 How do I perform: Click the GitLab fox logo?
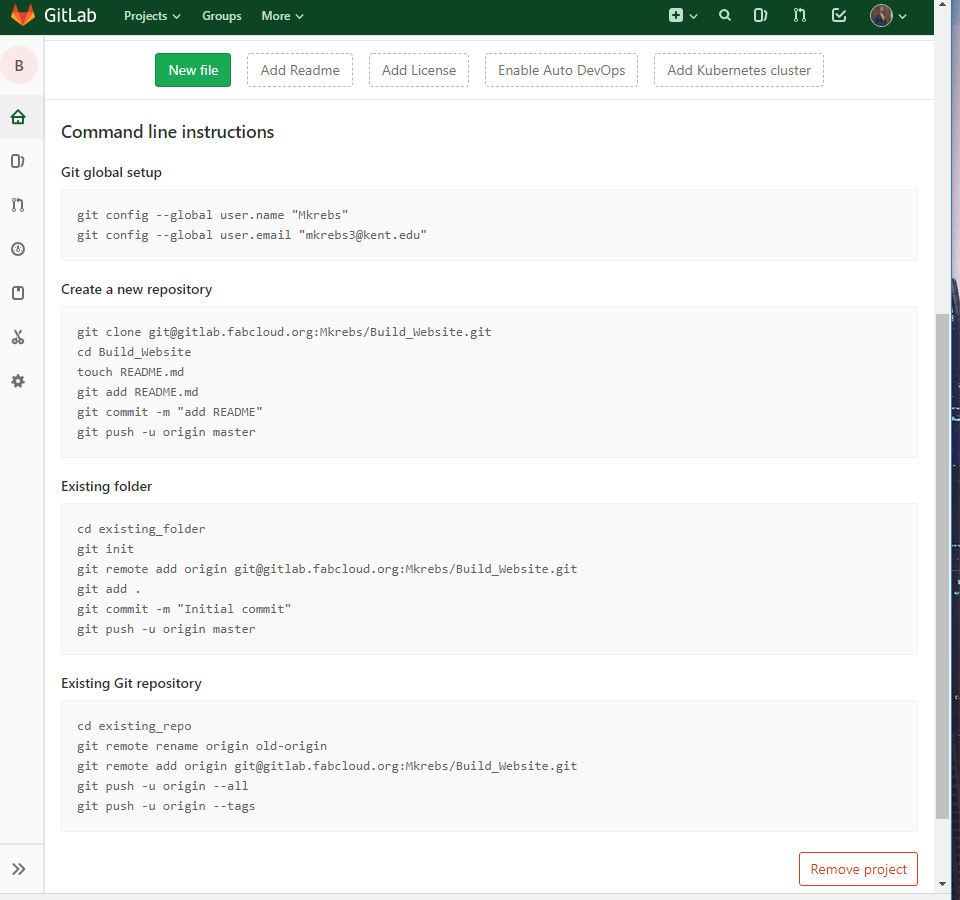tap(22, 16)
